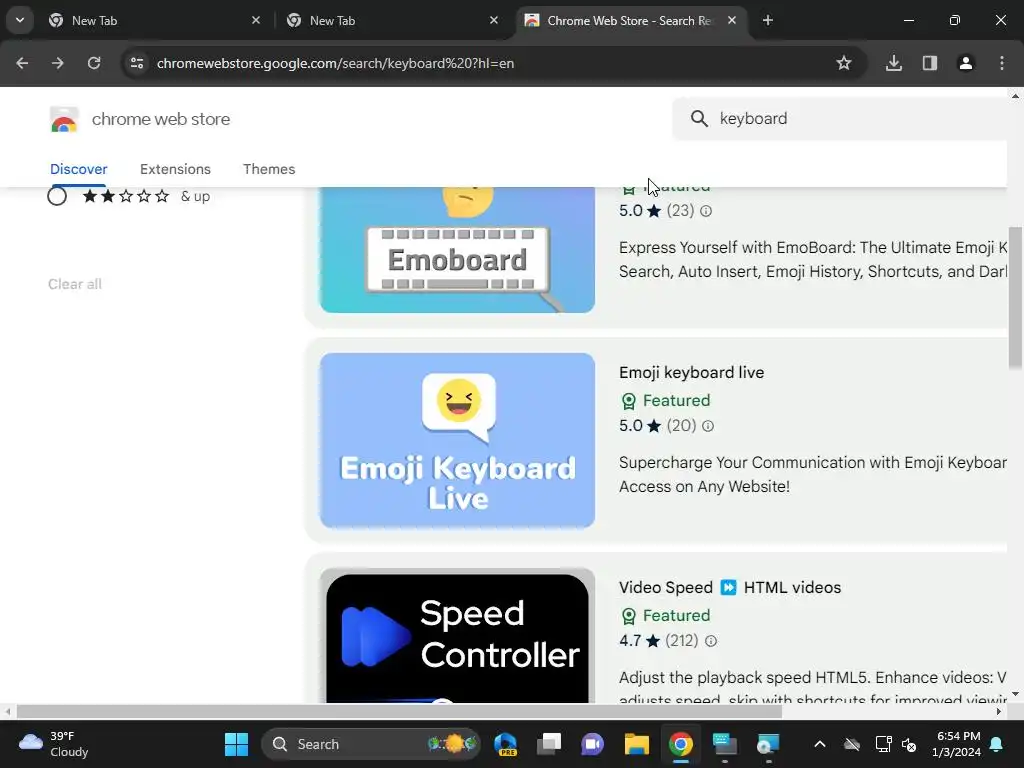Open the Chrome profile avatar icon

(x=965, y=63)
